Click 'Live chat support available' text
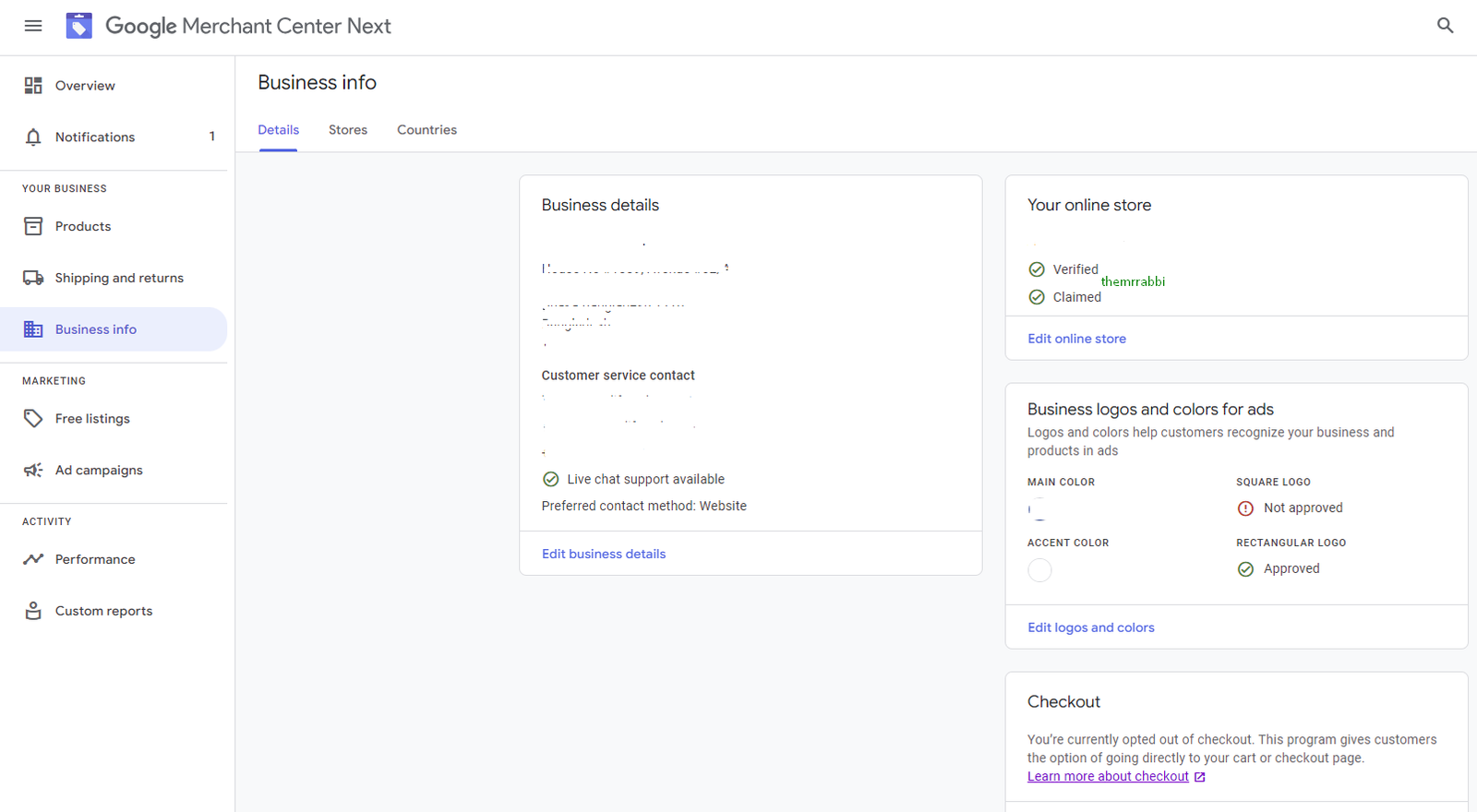Screen dimensions: 1477x812 click(645, 479)
